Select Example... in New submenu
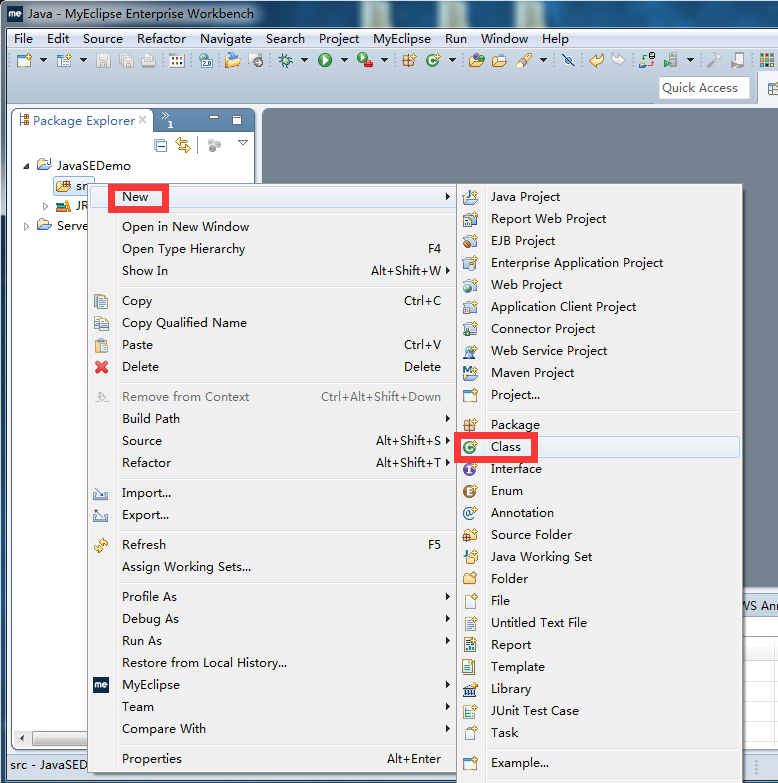Image resolution: width=778 pixels, height=783 pixels. 599,763
